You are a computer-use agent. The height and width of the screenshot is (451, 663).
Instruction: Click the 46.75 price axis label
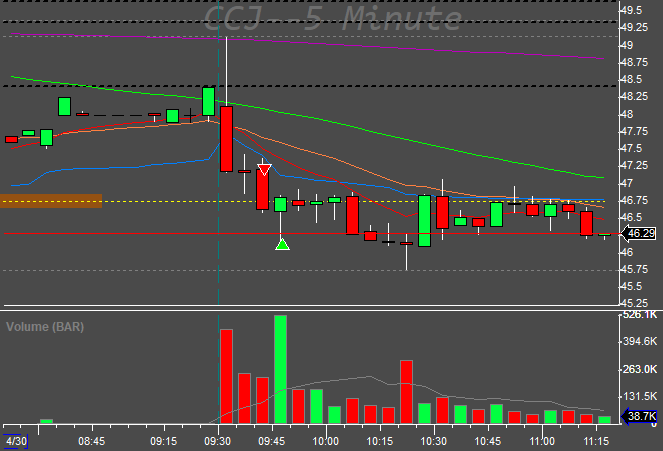[x=635, y=200]
